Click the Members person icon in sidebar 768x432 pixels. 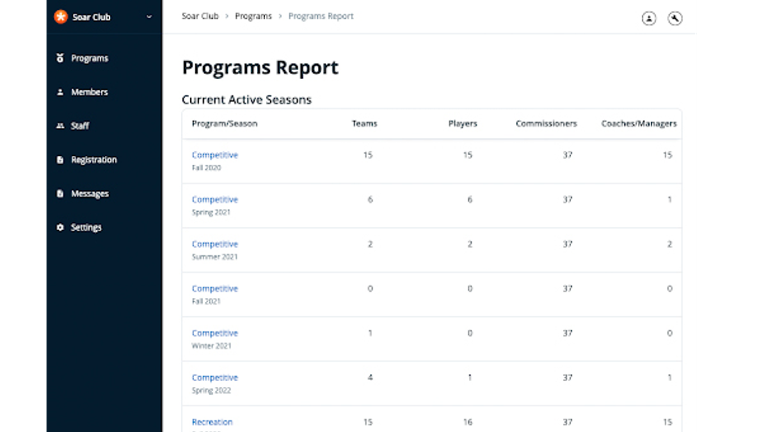point(60,93)
